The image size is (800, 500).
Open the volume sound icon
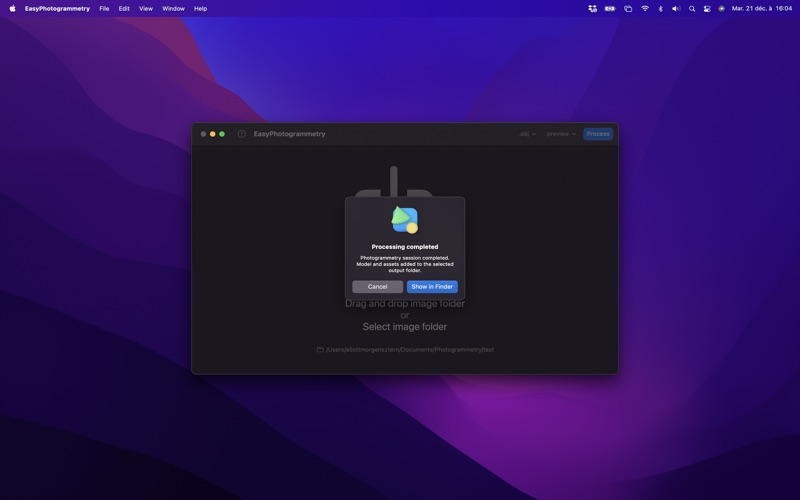(x=676, y=8)
